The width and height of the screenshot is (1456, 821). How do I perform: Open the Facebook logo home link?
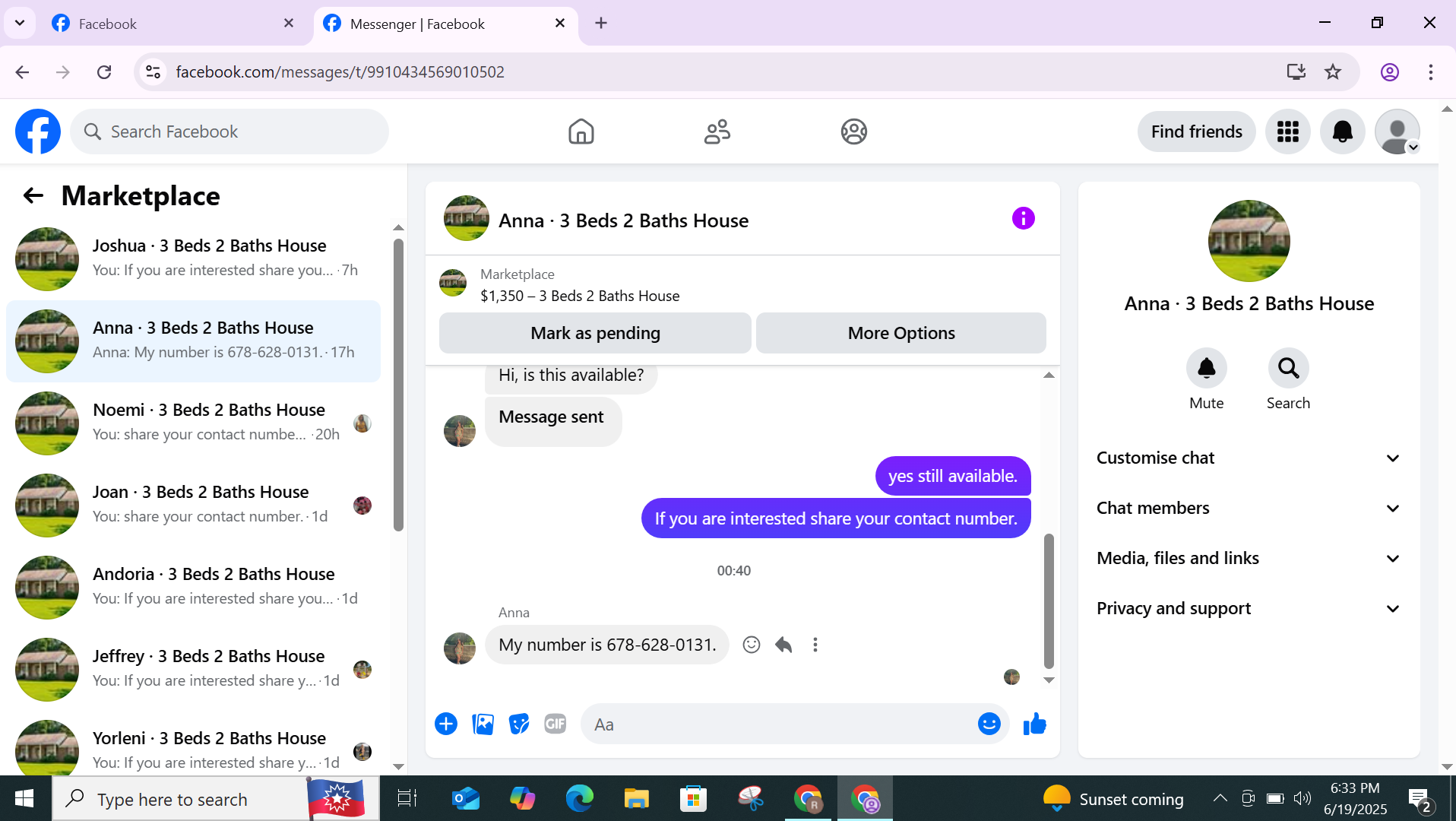pyautogui.click(x=38, y=132)
